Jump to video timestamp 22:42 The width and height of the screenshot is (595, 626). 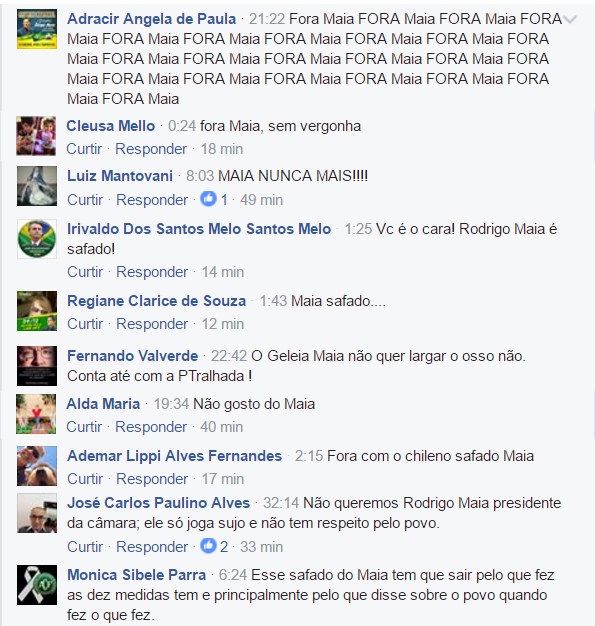(229, 356)
